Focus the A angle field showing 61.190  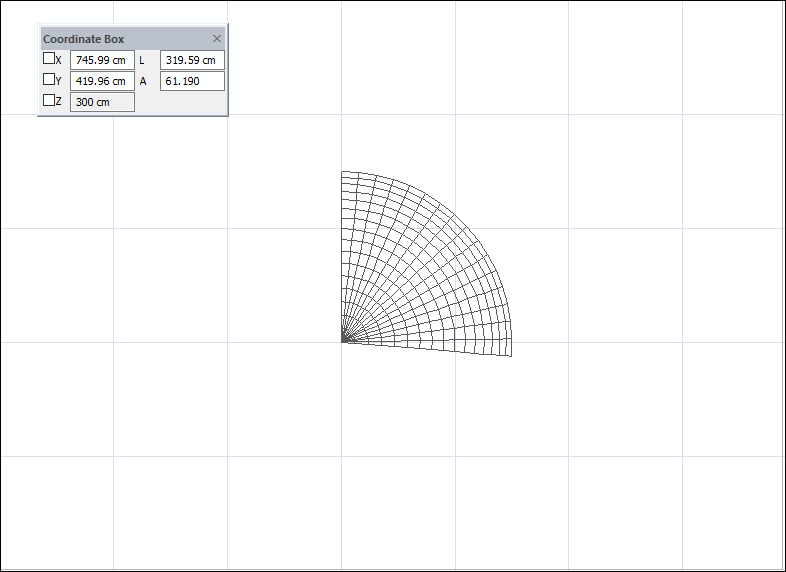pos(192,81)
